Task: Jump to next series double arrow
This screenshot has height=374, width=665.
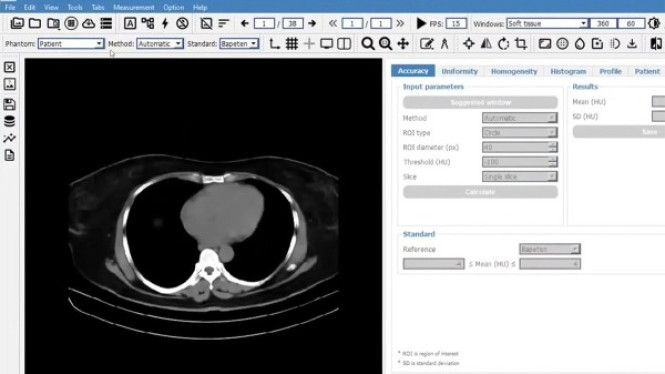Action: 400,23
